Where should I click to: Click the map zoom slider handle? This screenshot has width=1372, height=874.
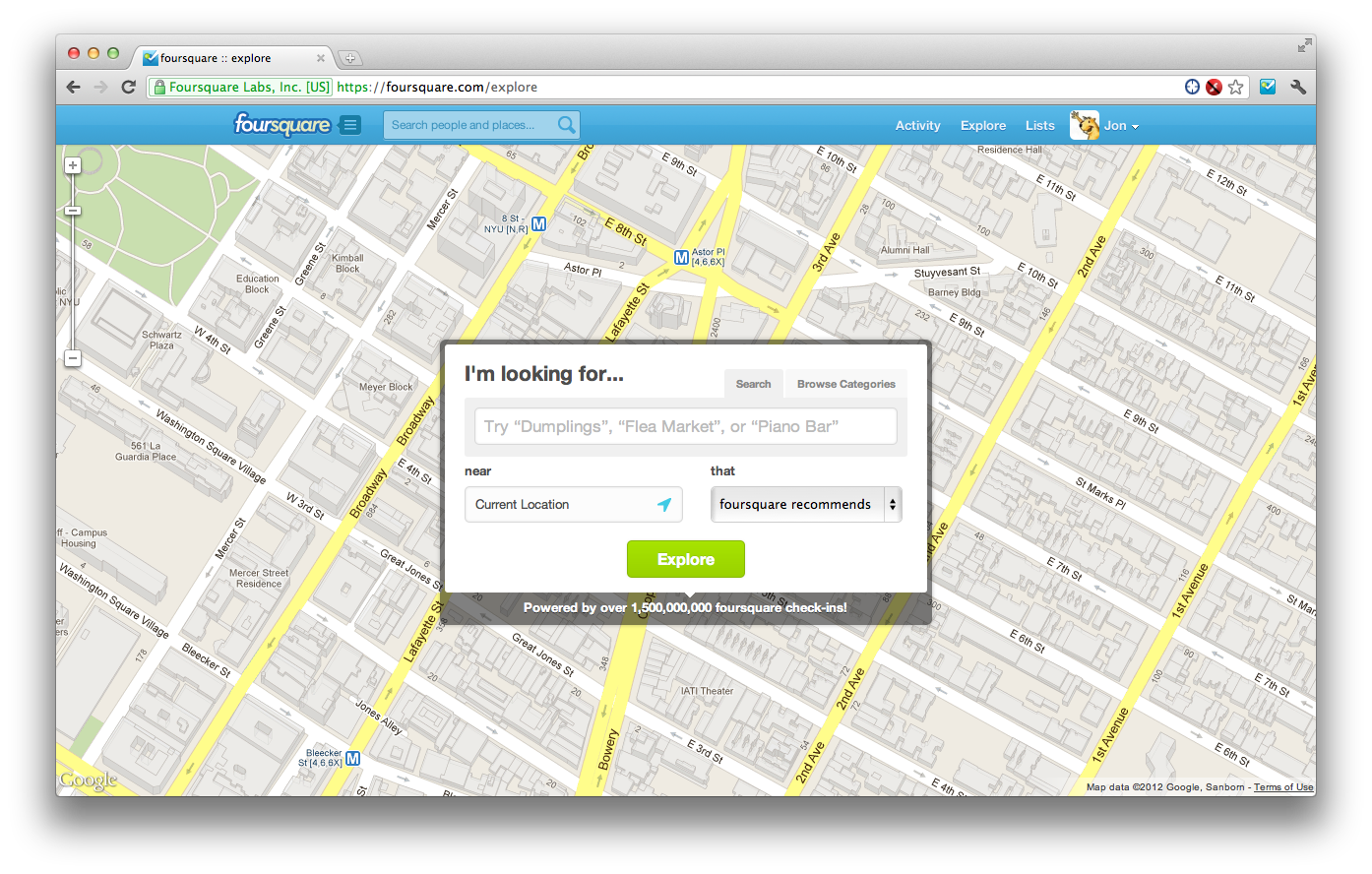73,211
